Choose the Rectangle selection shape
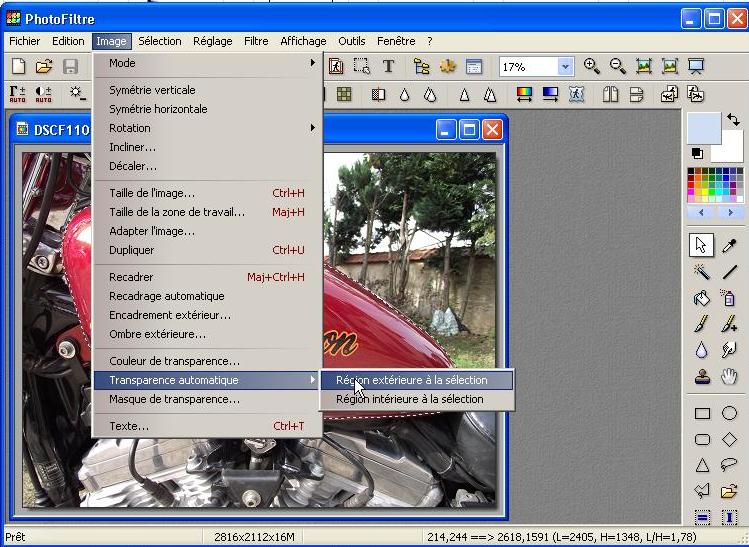 point(702,413)
